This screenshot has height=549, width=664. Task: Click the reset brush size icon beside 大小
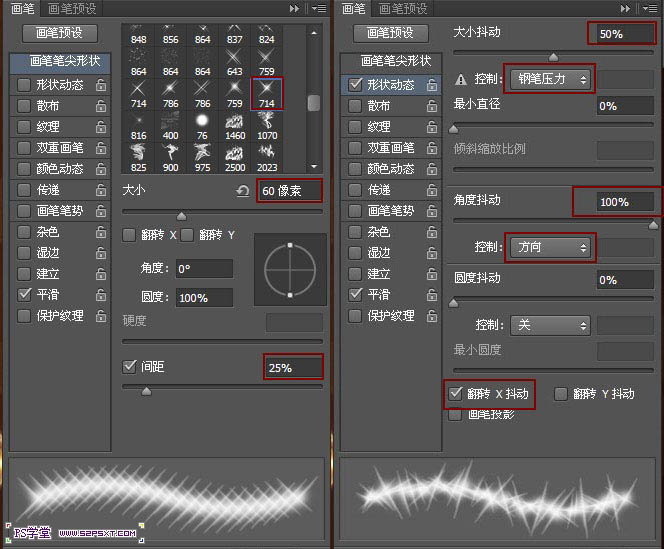(x=242, y=191)
